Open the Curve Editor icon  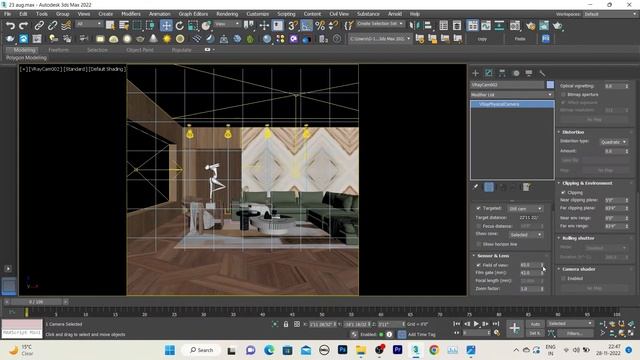[486, 26]
